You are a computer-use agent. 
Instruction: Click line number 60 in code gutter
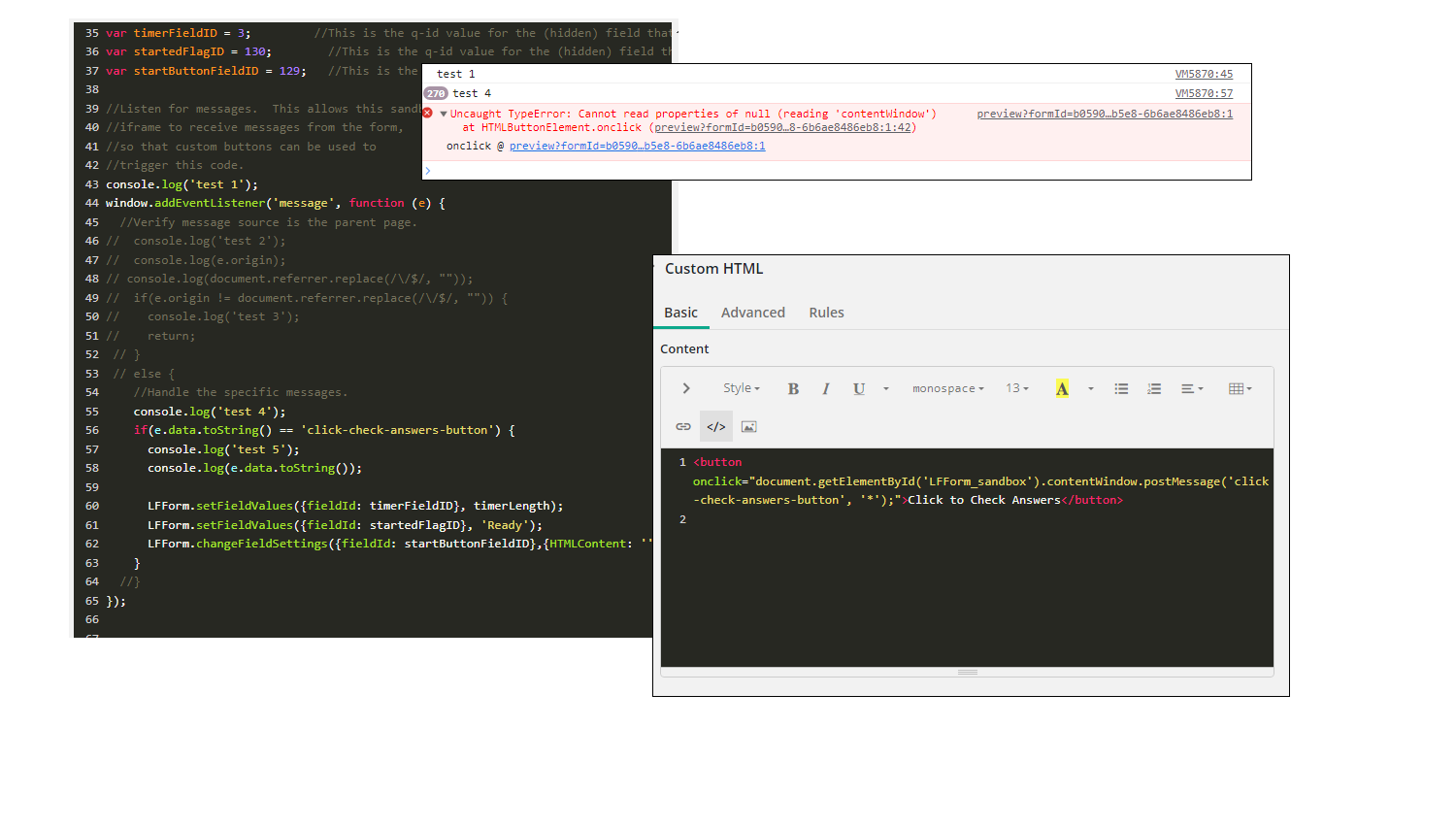[92, 506]
